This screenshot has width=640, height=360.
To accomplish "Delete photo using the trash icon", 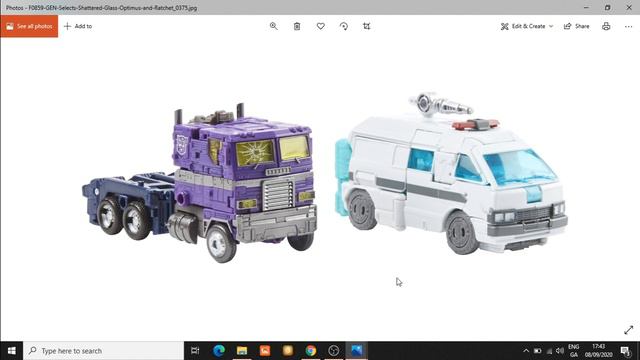I will (x=297, y=26).
